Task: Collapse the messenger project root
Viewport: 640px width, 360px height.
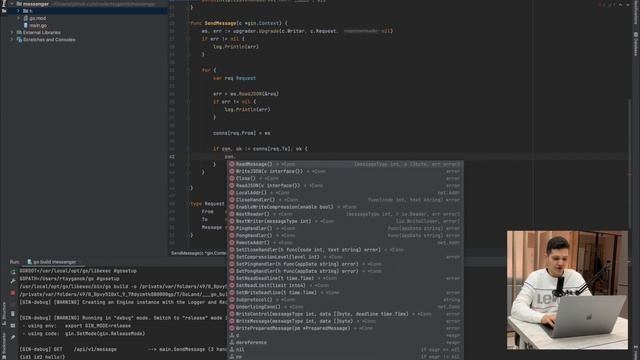Action: pyautogui.click(x=12, y=4)
